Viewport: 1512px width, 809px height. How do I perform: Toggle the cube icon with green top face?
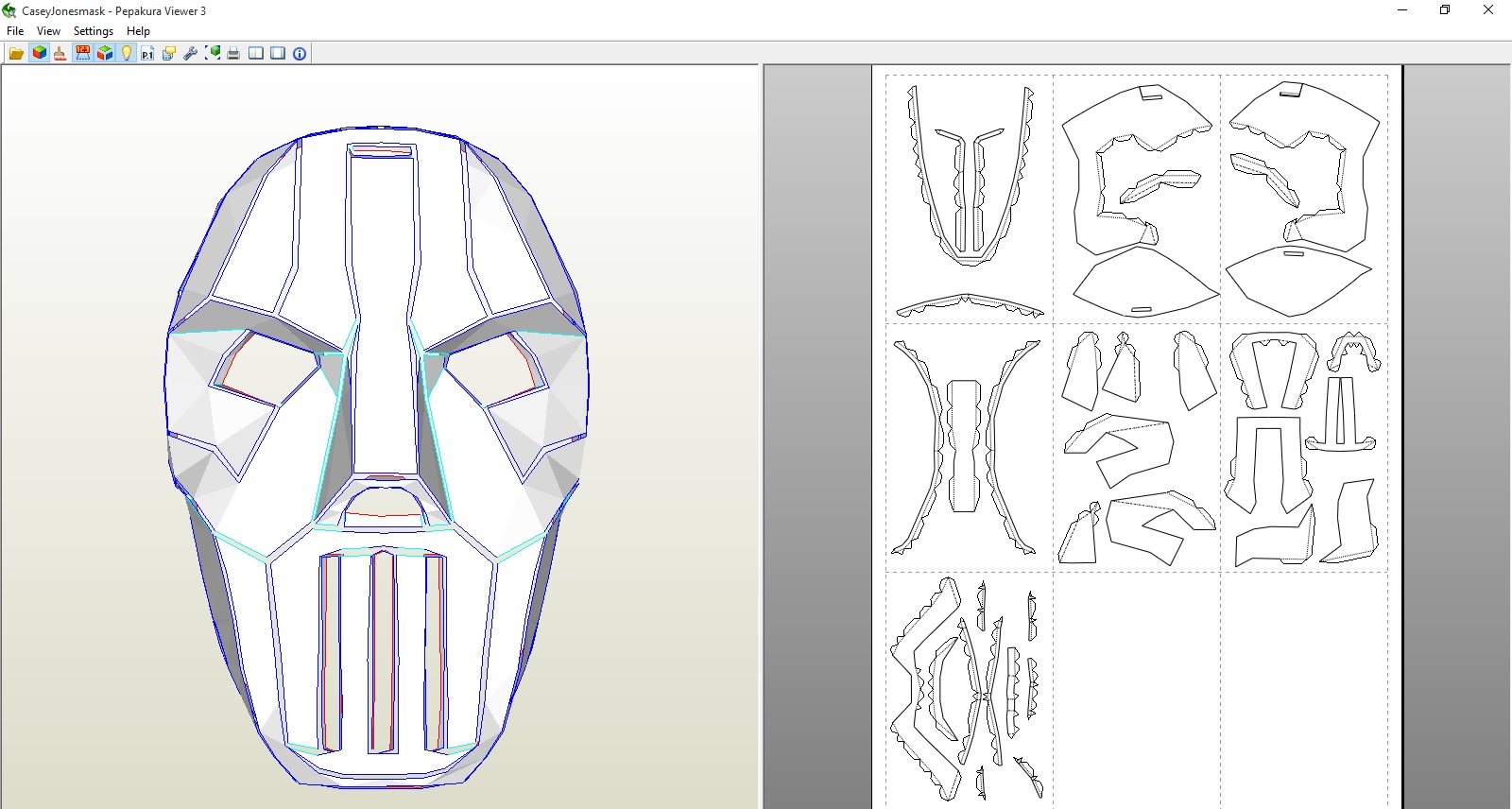click(x=105, y=53)
